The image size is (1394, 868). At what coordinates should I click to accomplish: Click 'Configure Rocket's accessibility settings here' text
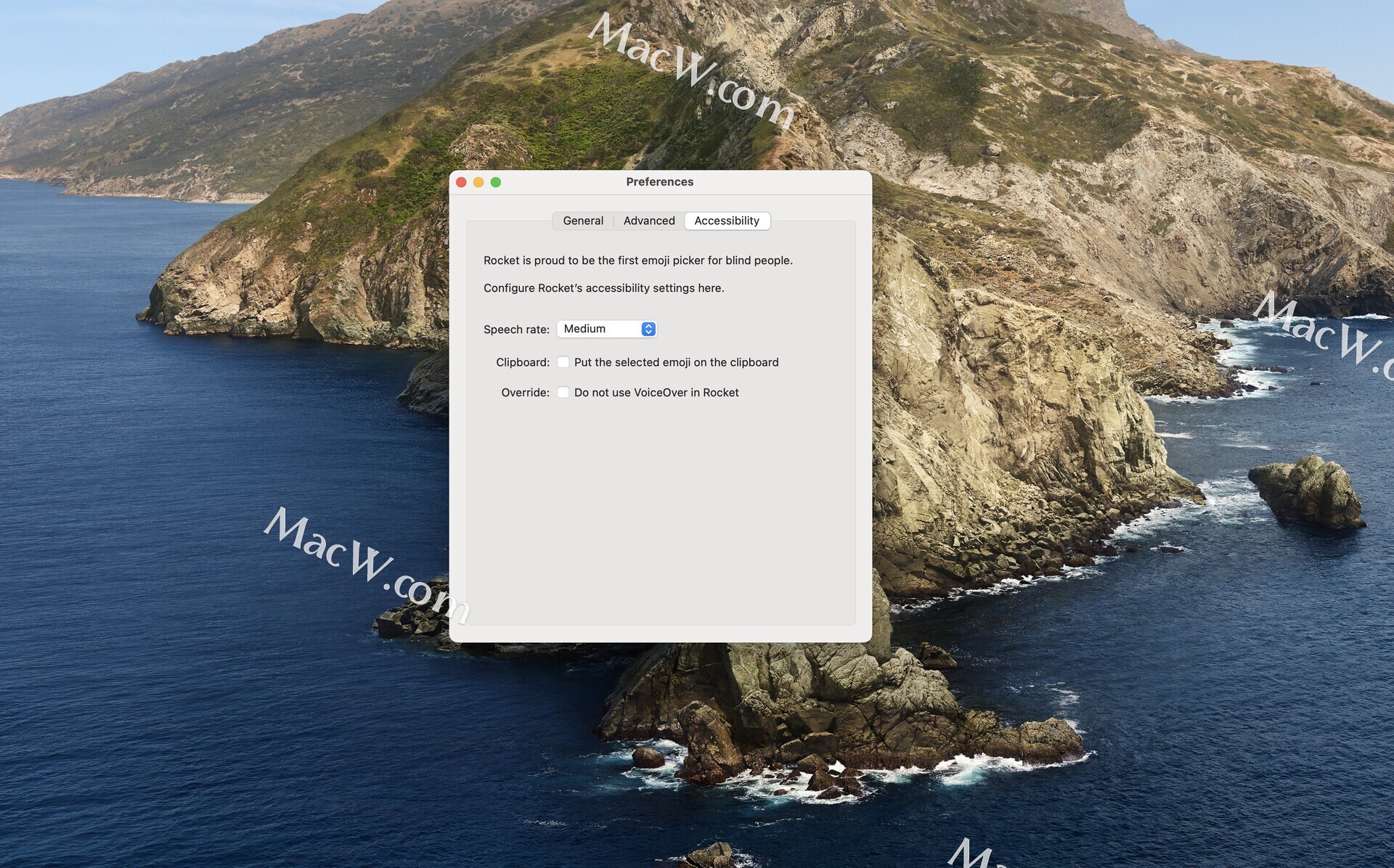pyautogui.click(x=603, y=288)
